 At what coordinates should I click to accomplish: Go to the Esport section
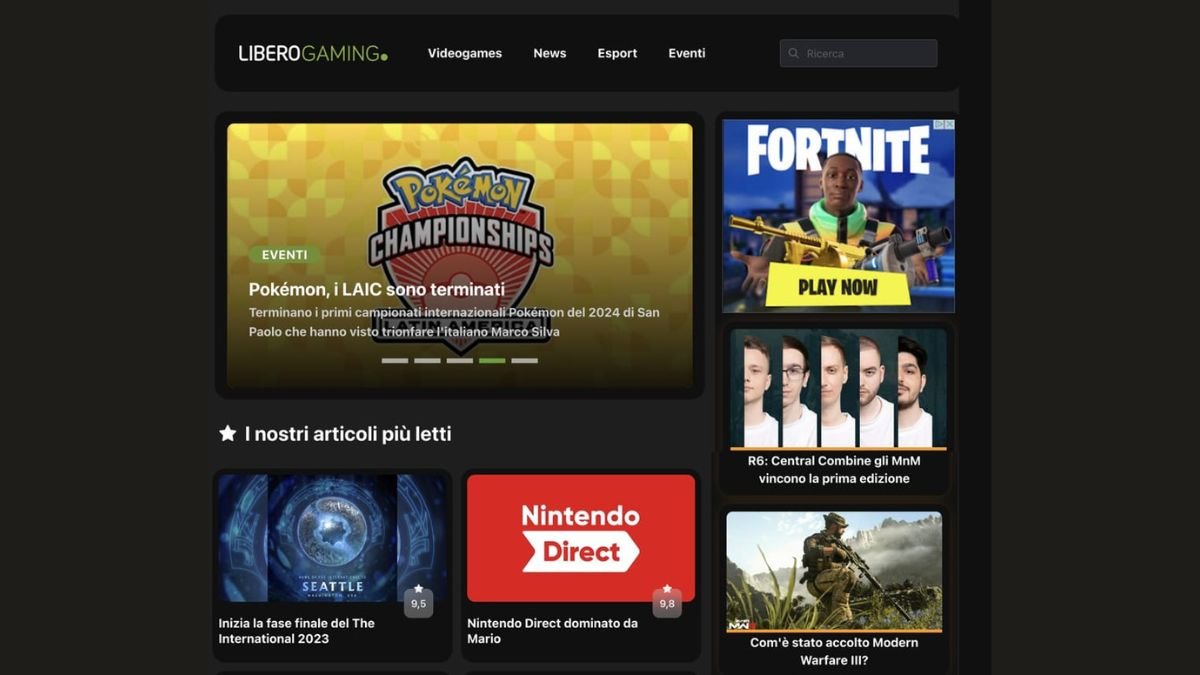click(x=617, y=54)
